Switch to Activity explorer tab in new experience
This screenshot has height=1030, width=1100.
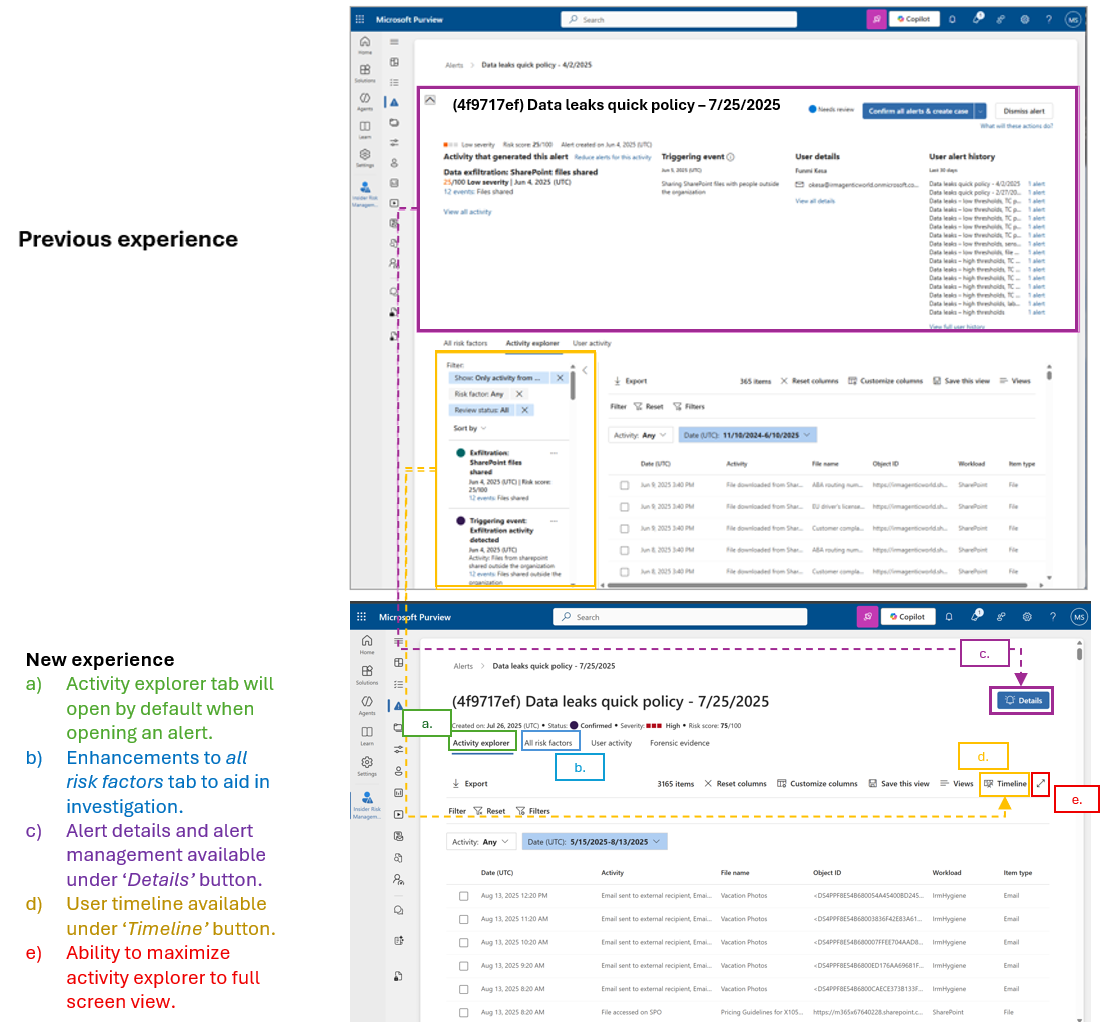coord(481,743)
